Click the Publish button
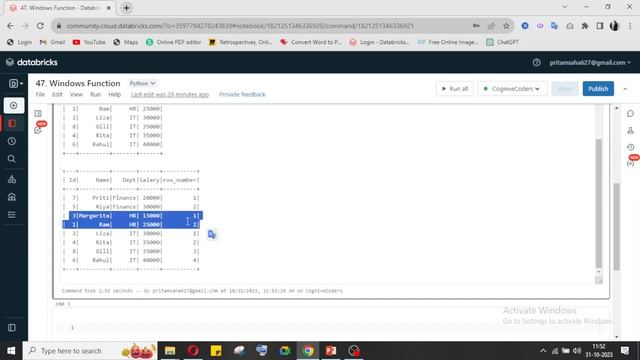The image size is (640, 360). tap(598, 89)
